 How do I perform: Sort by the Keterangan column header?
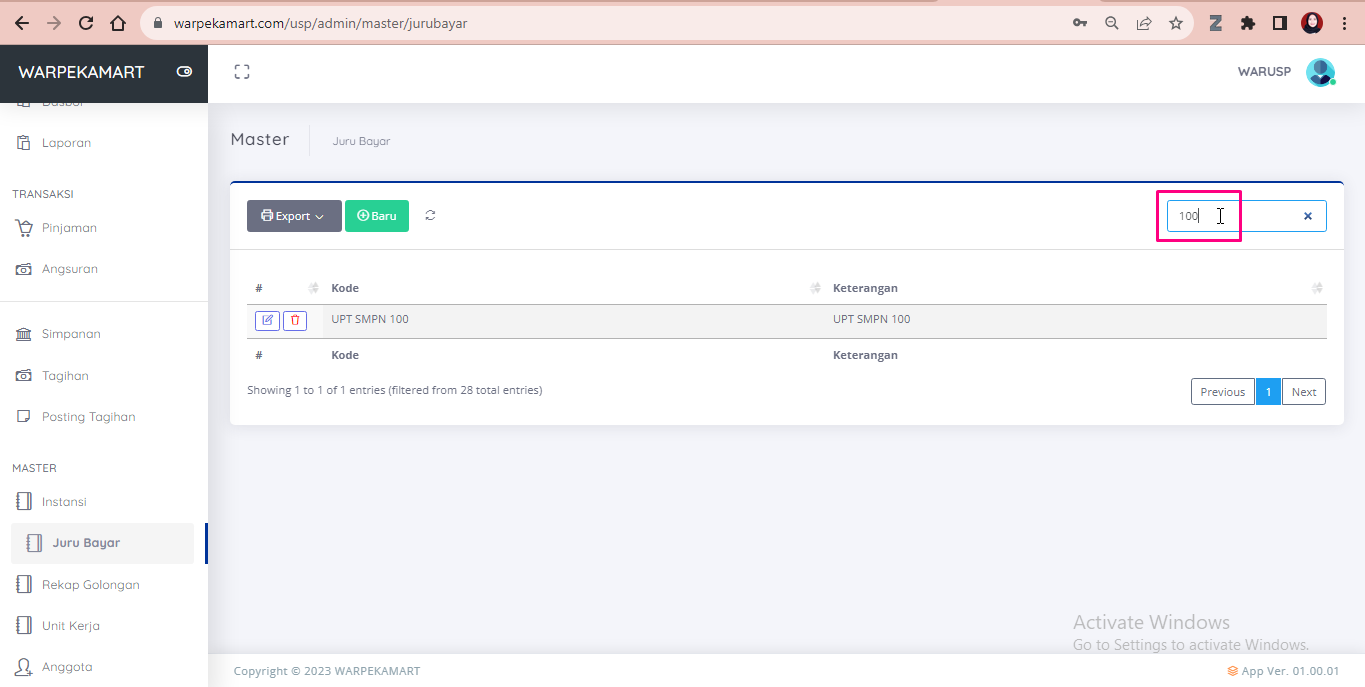tap(1076, 288)
